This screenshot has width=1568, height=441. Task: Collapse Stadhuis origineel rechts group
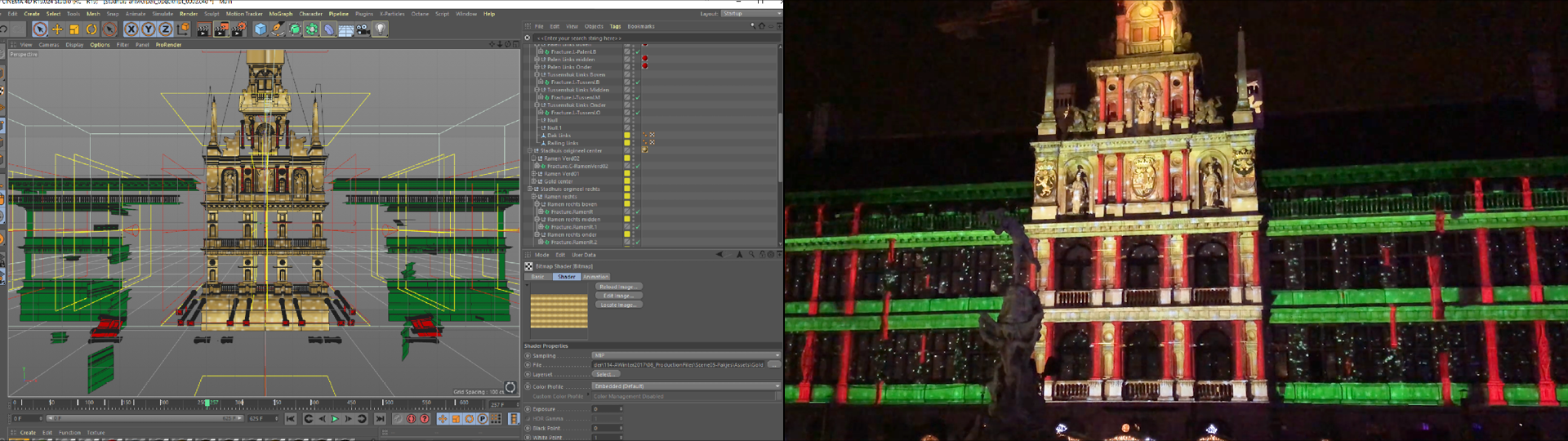click(531, 189)
